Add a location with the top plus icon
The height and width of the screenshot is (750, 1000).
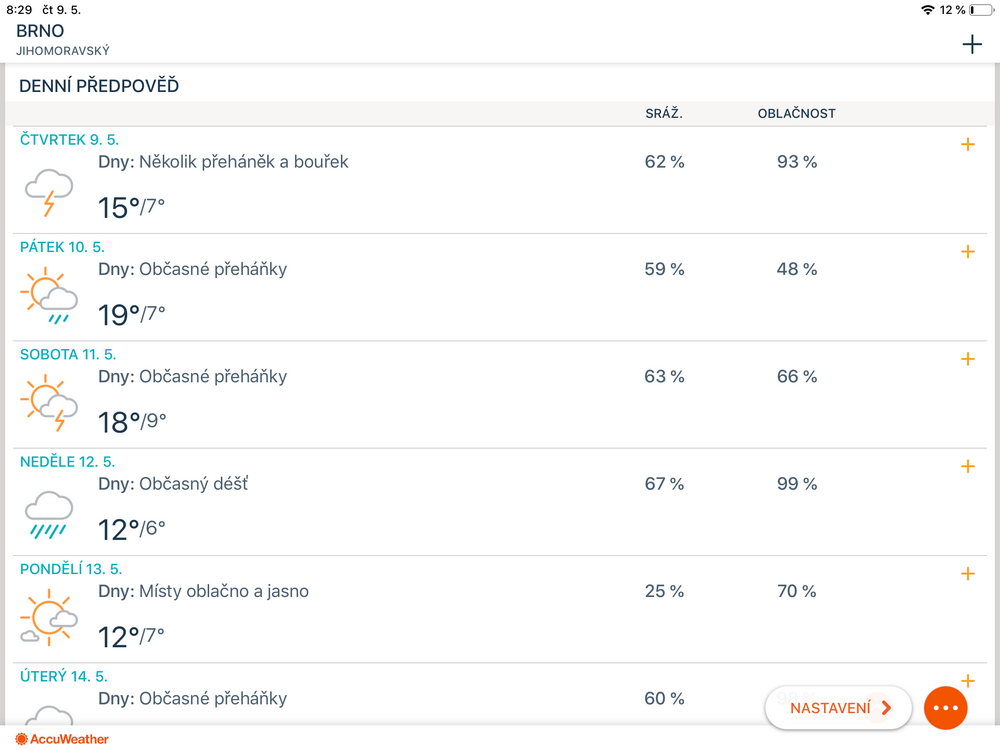(971, 44)
